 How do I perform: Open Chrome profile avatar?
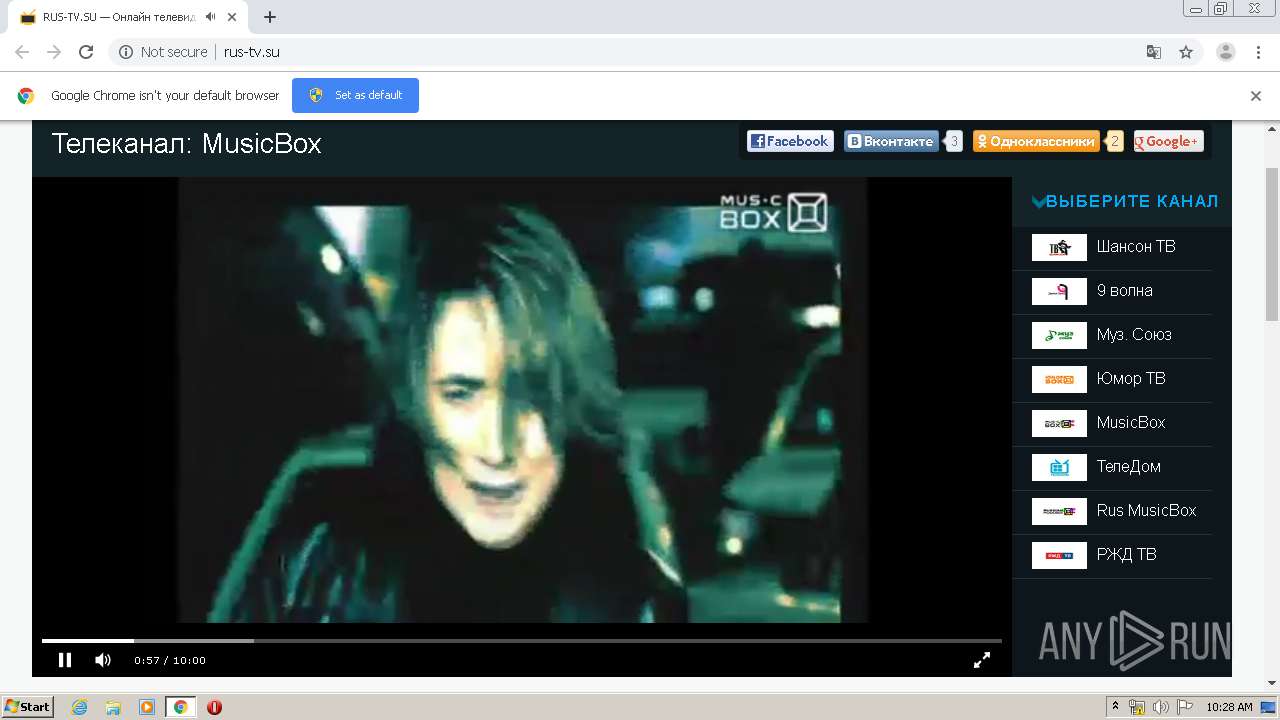(1226, 52)
